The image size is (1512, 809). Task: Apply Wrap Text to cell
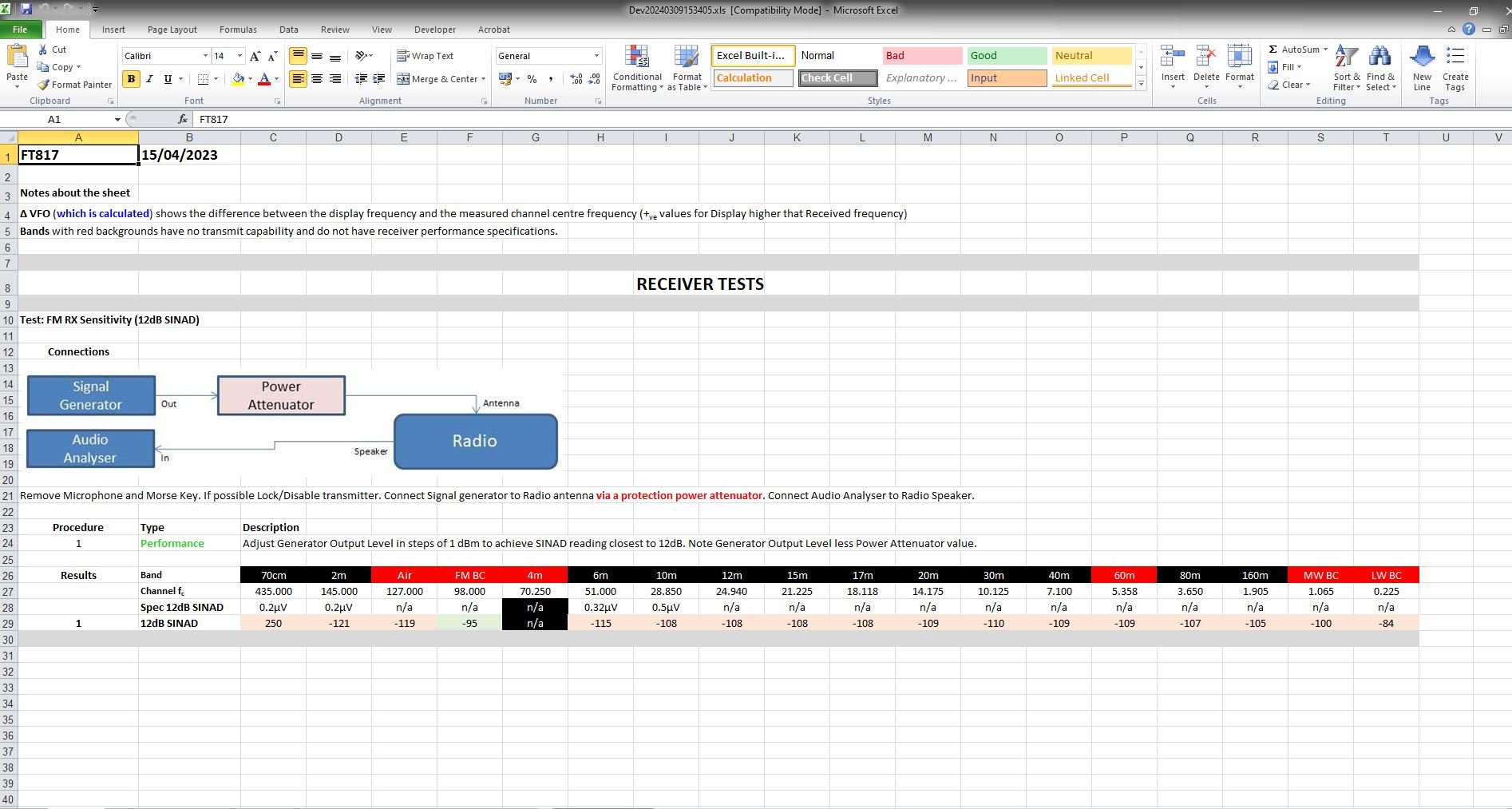(x=425, y=56)
